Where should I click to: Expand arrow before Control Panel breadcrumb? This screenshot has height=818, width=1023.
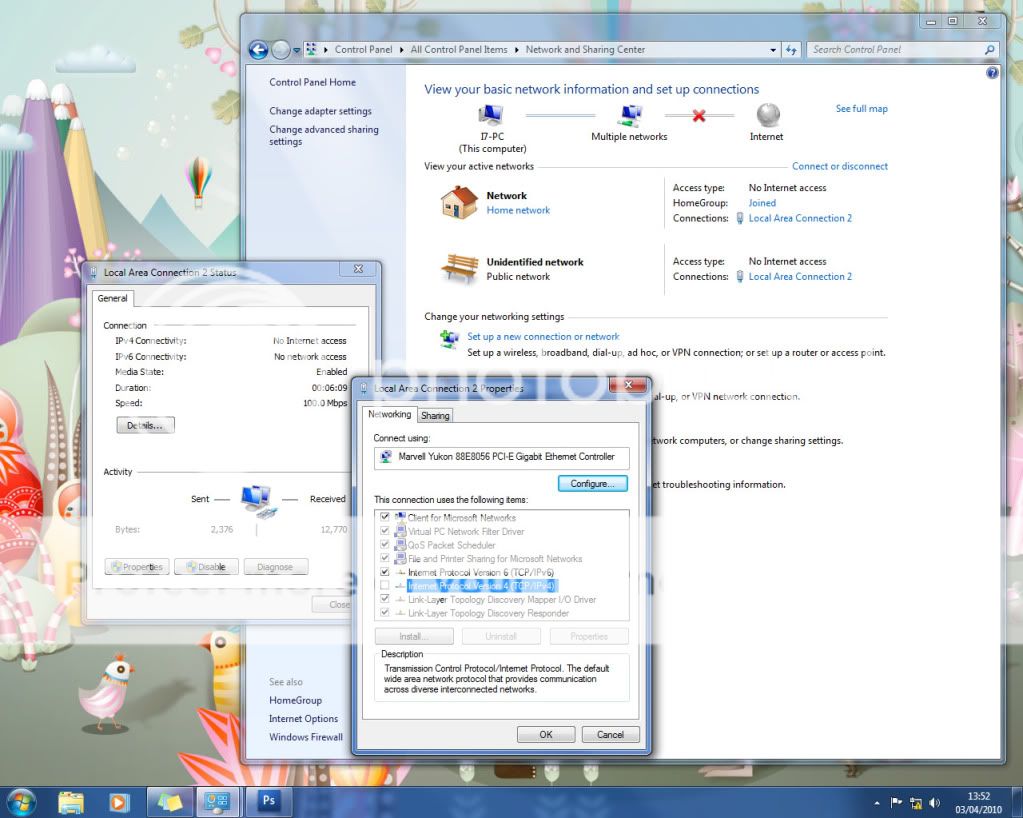pyautogui.click(x=326, y=50)
